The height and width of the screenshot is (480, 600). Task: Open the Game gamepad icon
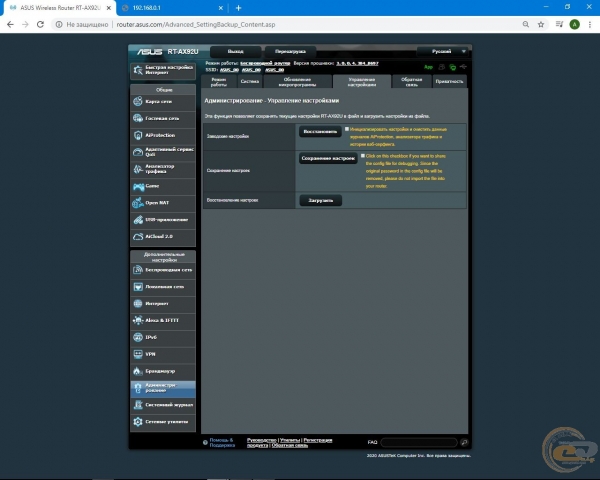tap(138, 186)
